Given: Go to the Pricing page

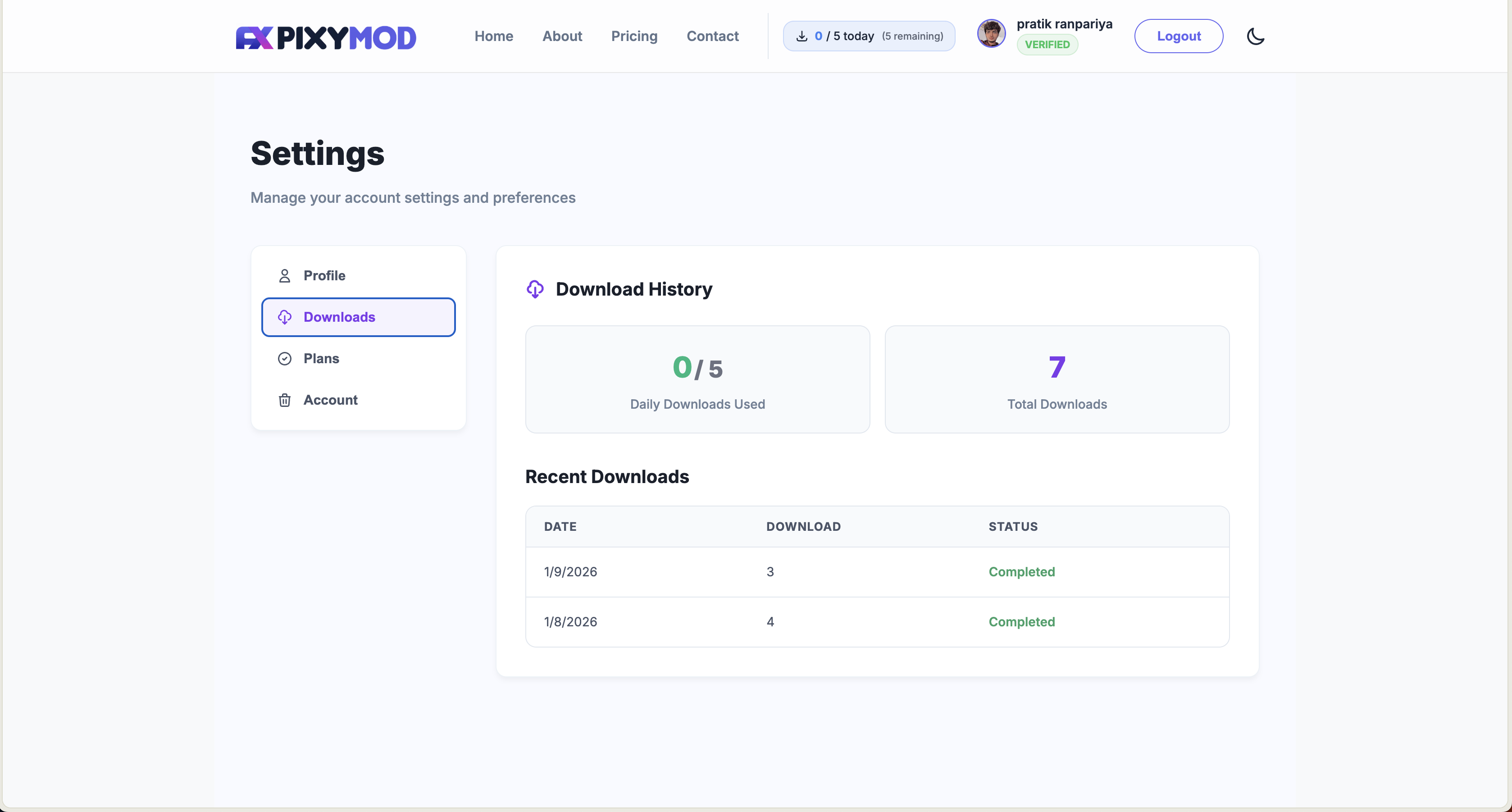Looking at the screenshot, I should (634, 36).
